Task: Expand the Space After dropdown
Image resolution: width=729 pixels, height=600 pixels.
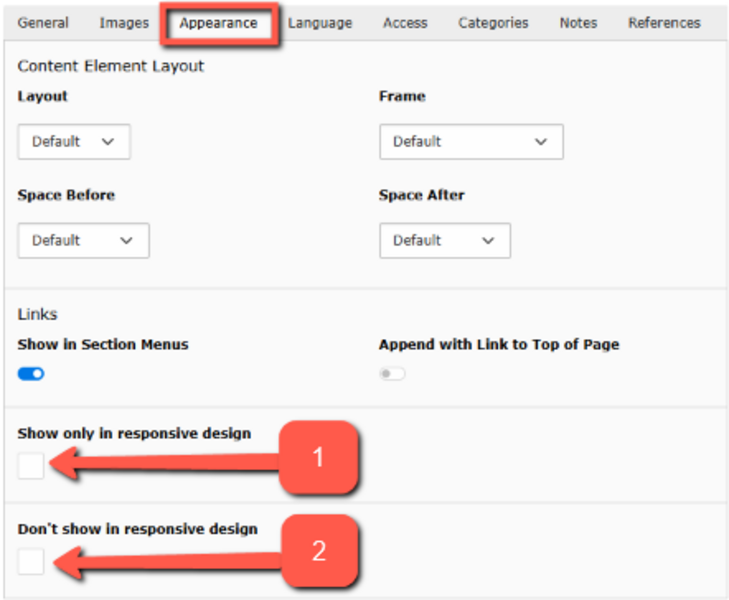Action: click(444, 241)
